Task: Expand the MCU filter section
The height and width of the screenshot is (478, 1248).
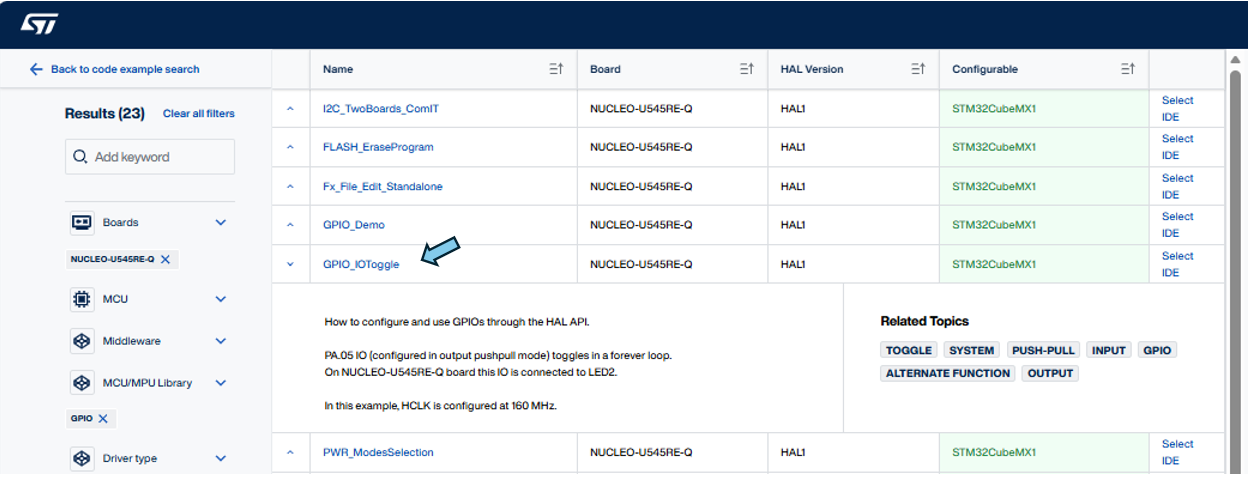Action: [x=221, y=299]
